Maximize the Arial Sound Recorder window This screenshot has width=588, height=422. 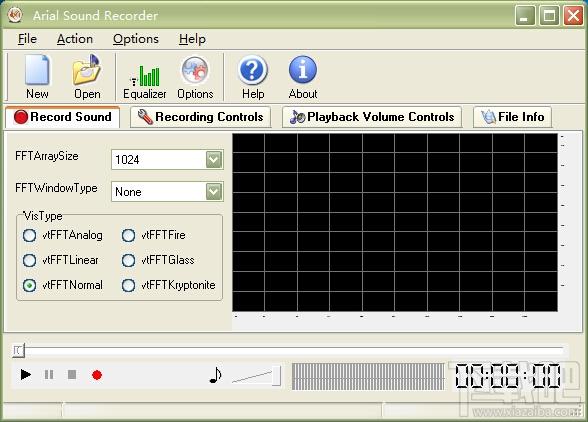tap(549, 15)
